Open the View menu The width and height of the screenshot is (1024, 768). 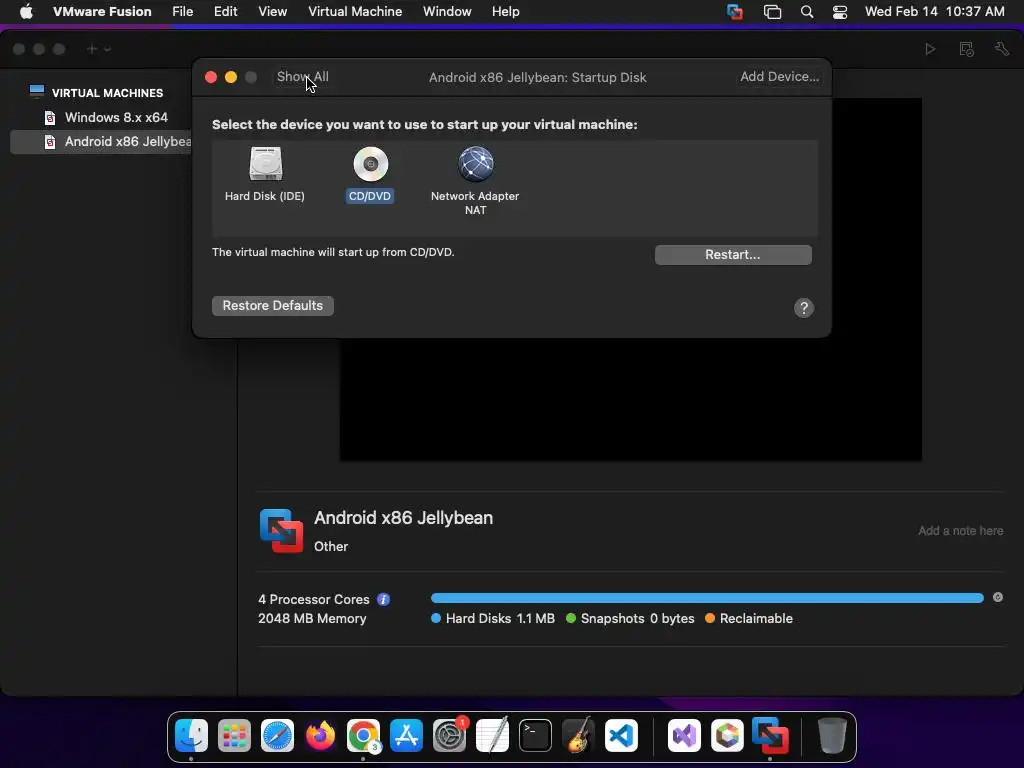272,11
